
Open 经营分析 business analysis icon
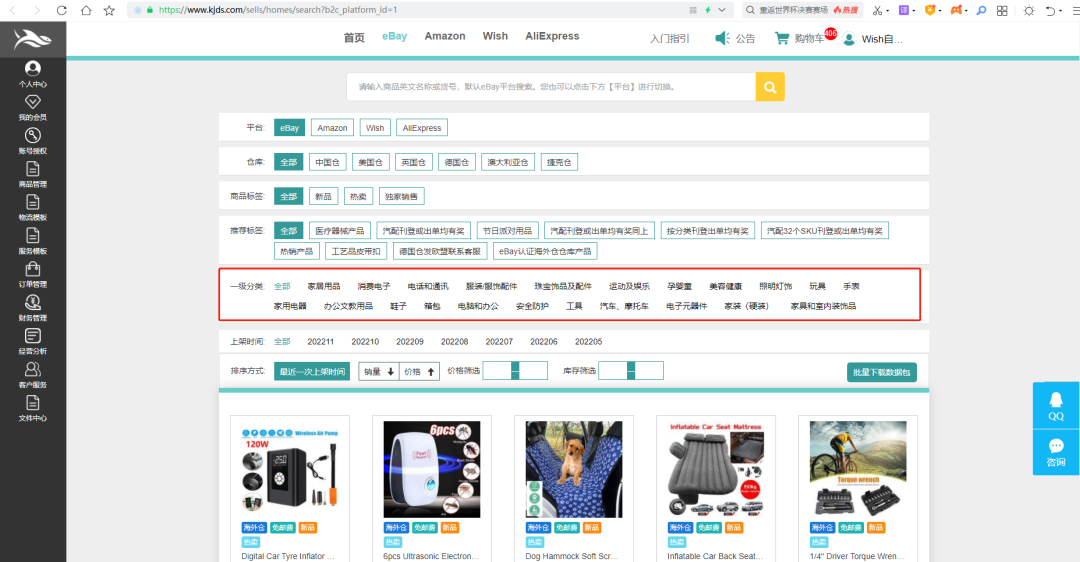(32, 335)
